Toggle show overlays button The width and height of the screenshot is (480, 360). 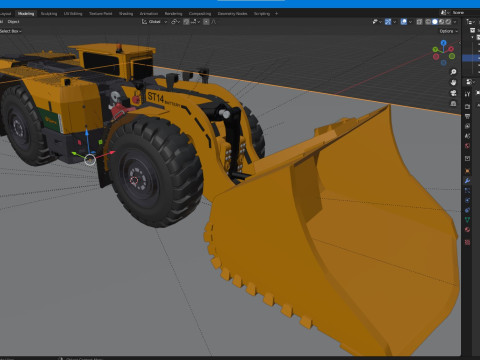point(404,22)
